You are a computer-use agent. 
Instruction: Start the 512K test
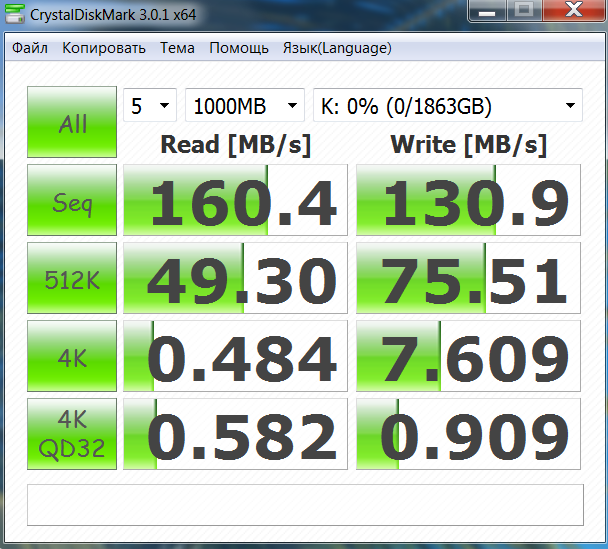[x=72, y=278]
